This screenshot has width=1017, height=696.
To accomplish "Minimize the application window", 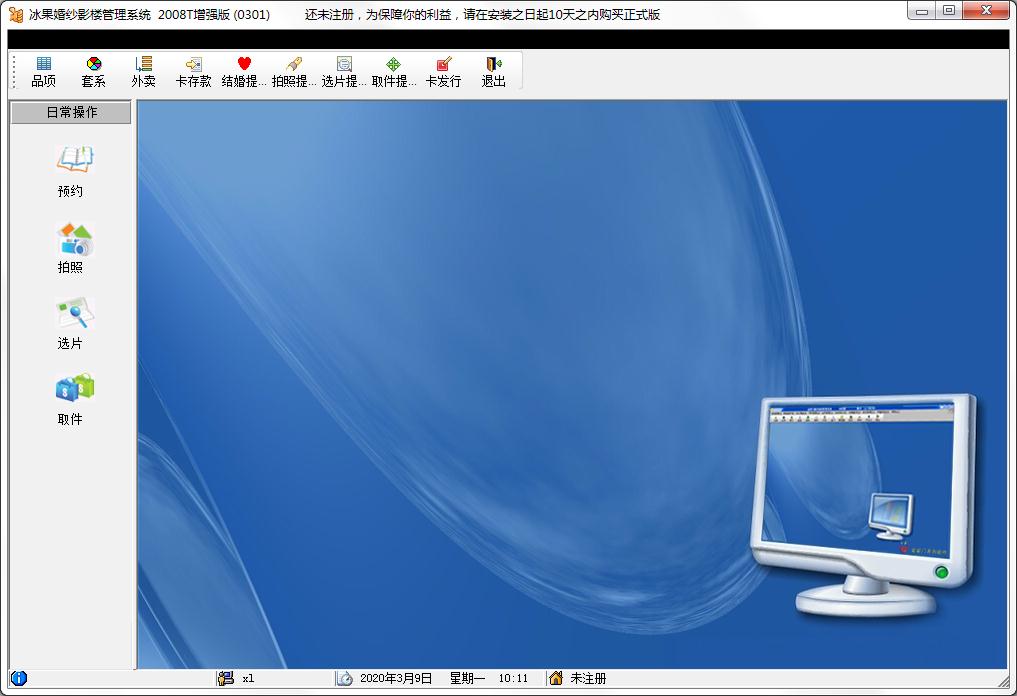I will [921, 11].
